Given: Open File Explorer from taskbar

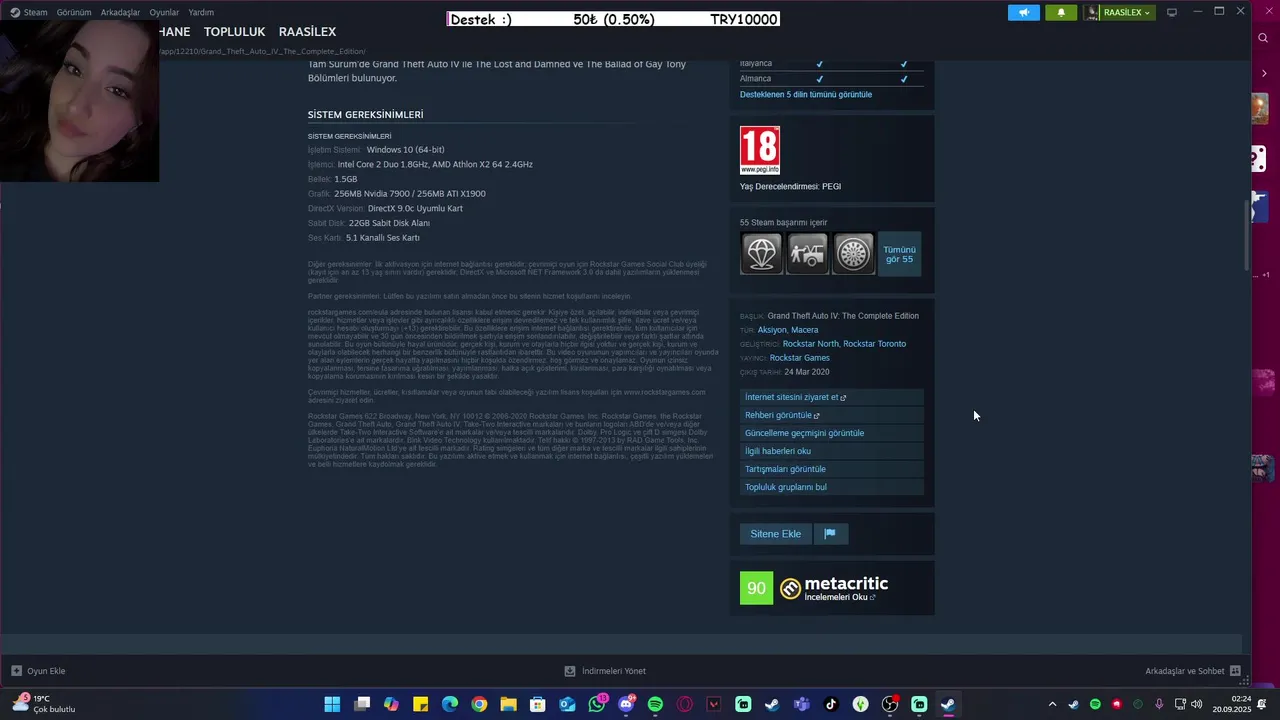Looking at the screenshot, I should pyautogui.click(x=508, y=704).
